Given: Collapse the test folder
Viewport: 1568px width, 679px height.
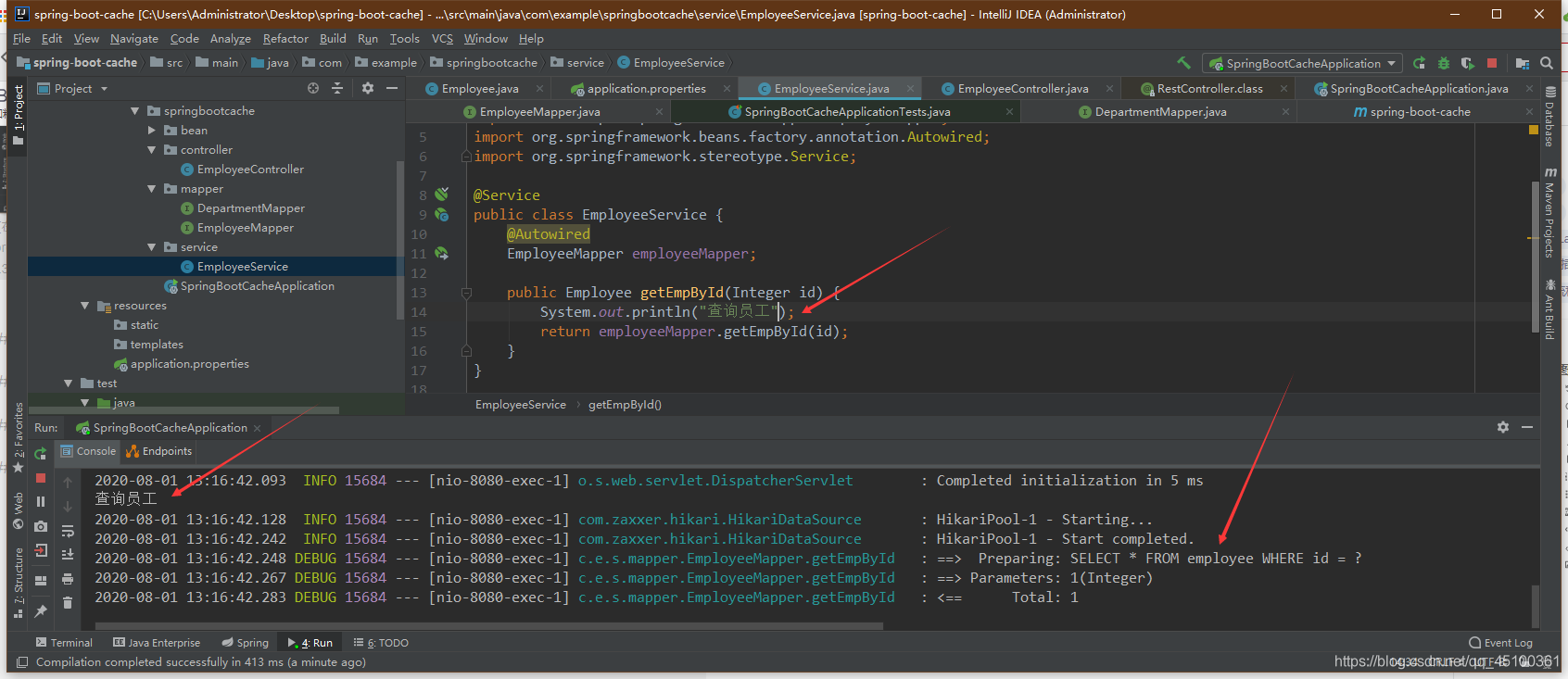Looking at the screenshot, I should click(69, 384).
